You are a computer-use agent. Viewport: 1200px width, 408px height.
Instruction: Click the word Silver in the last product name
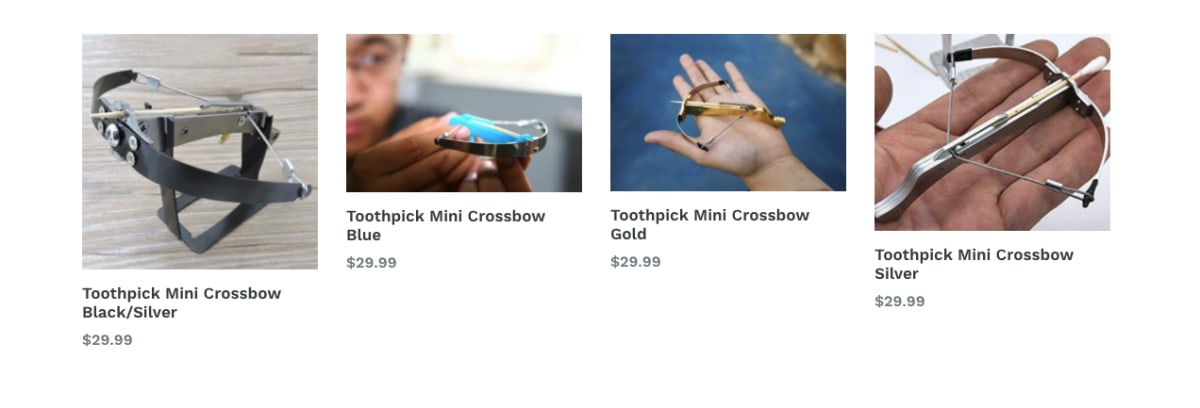tap(897, 274)
